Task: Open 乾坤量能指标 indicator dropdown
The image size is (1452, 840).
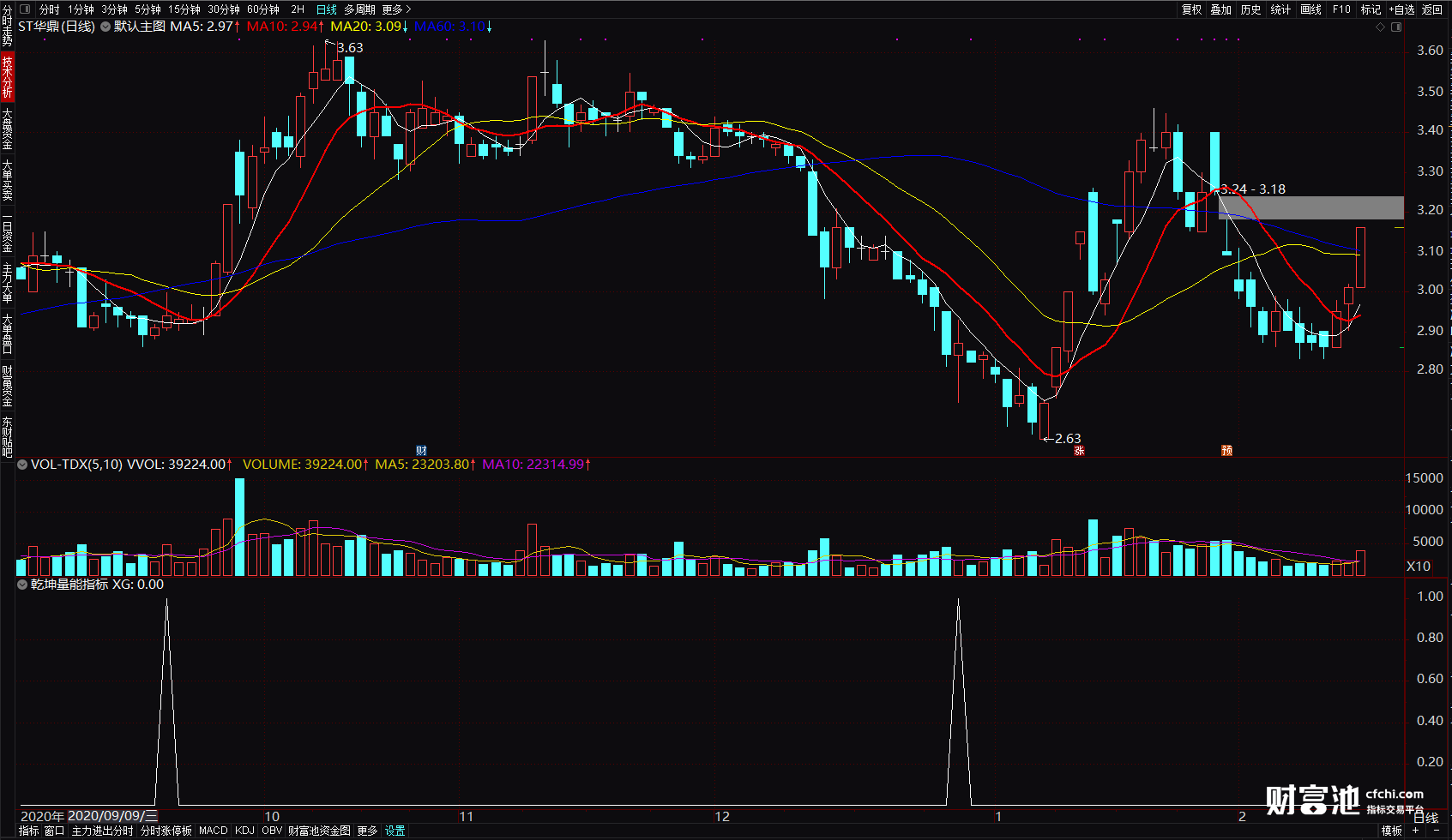Action: (22, 585)
